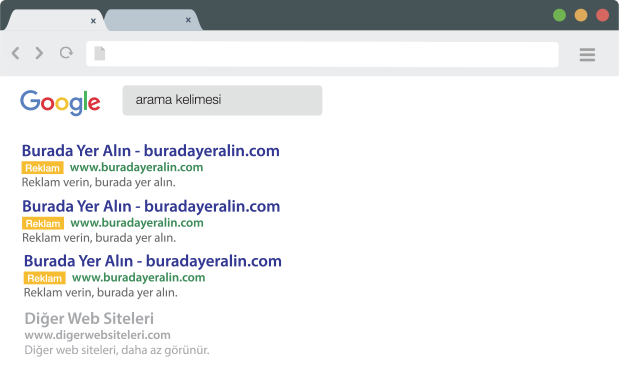The image size is (619, 380).
Task: Open second 'Burada Yer Alın' ad title
Action: point(151,206)
